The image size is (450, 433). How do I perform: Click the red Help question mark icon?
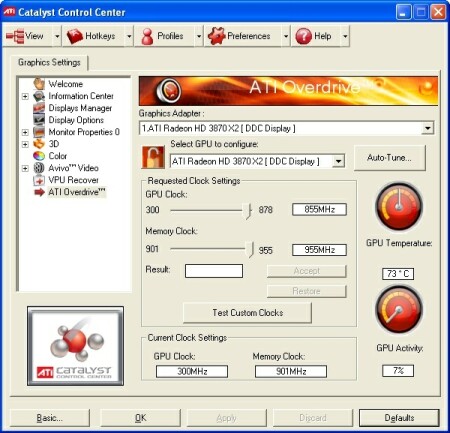(304, 36)
